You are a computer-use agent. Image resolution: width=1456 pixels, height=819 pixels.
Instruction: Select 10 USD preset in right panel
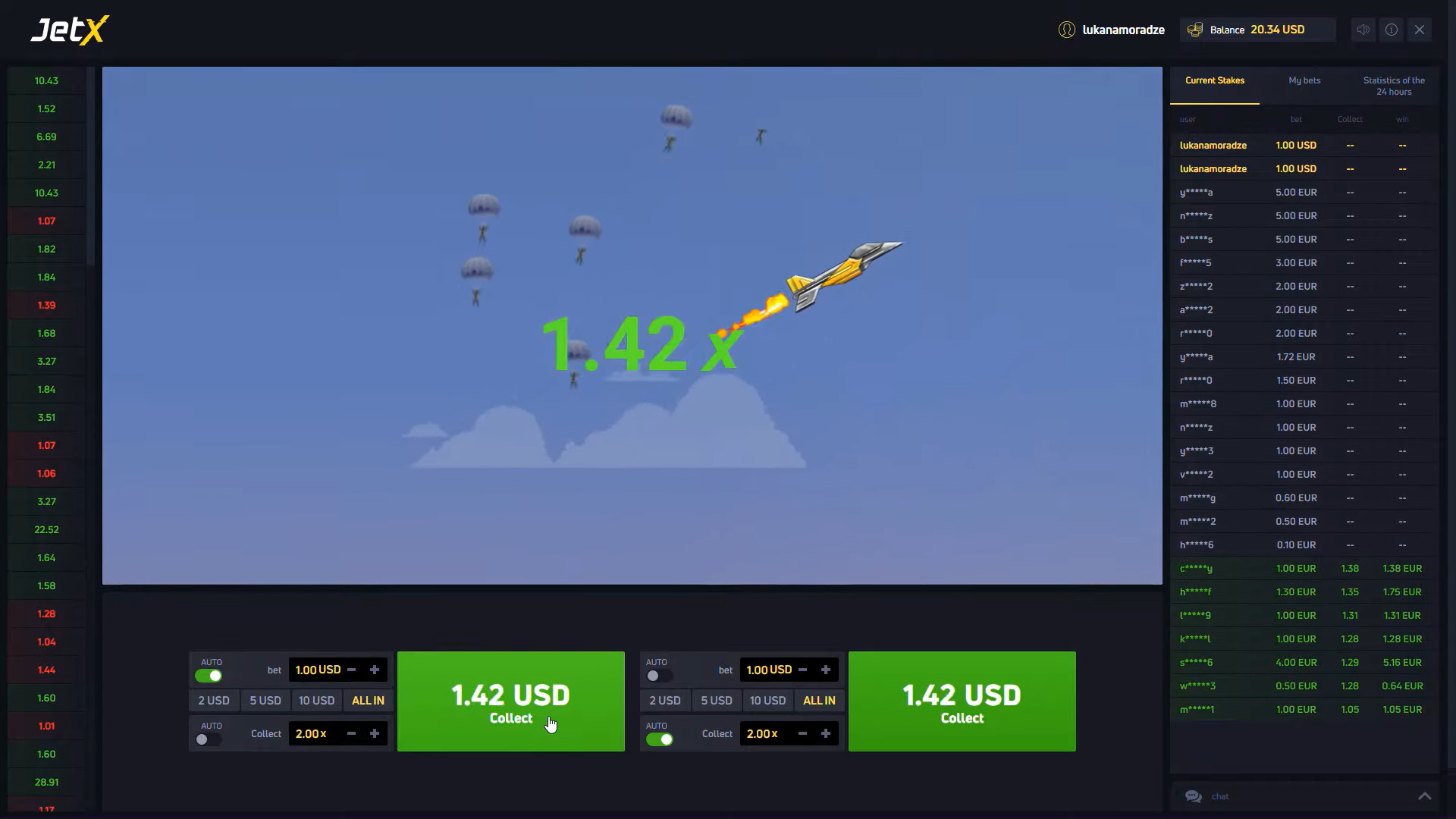[767, 701]
